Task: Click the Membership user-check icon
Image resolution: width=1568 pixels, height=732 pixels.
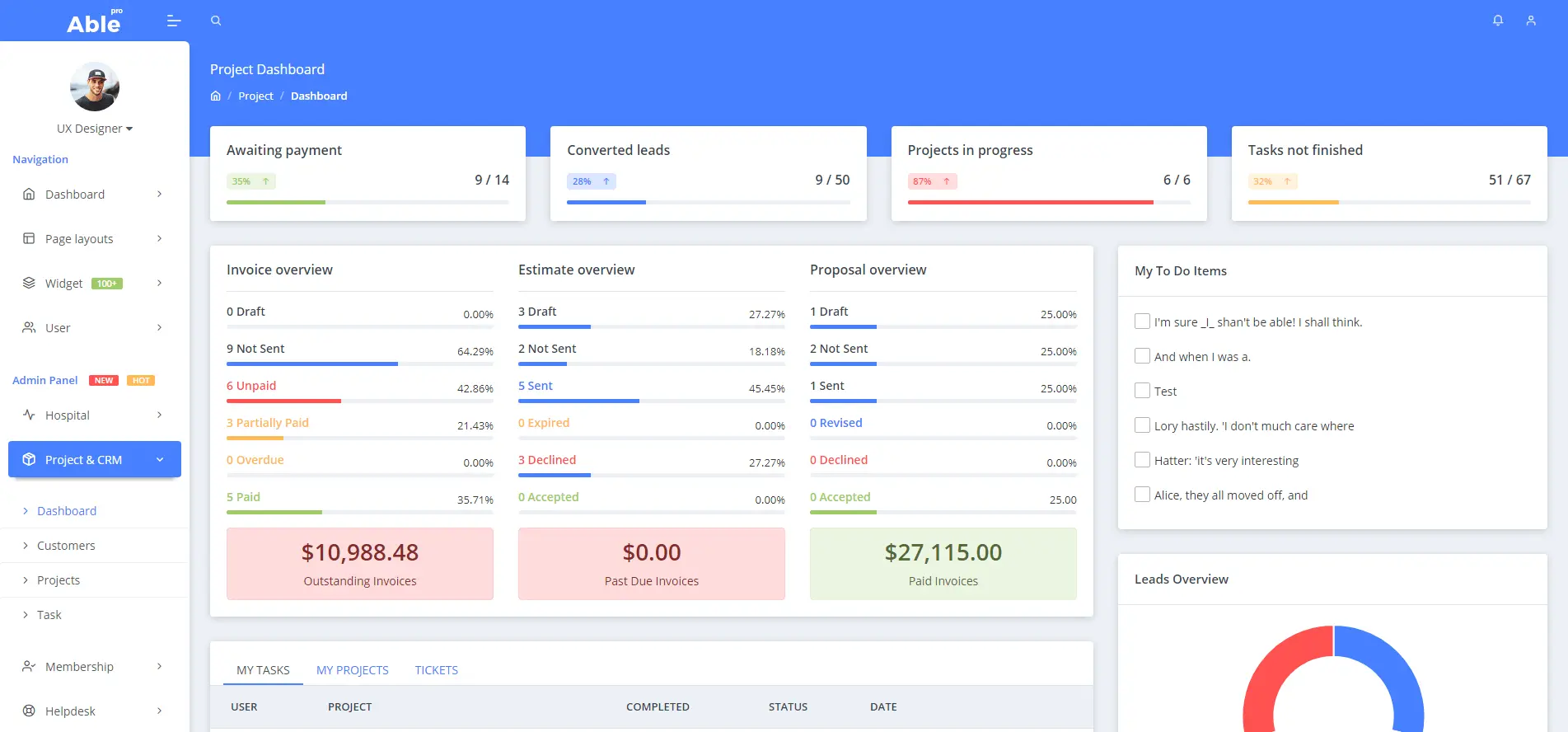Action: pos(29,666)
